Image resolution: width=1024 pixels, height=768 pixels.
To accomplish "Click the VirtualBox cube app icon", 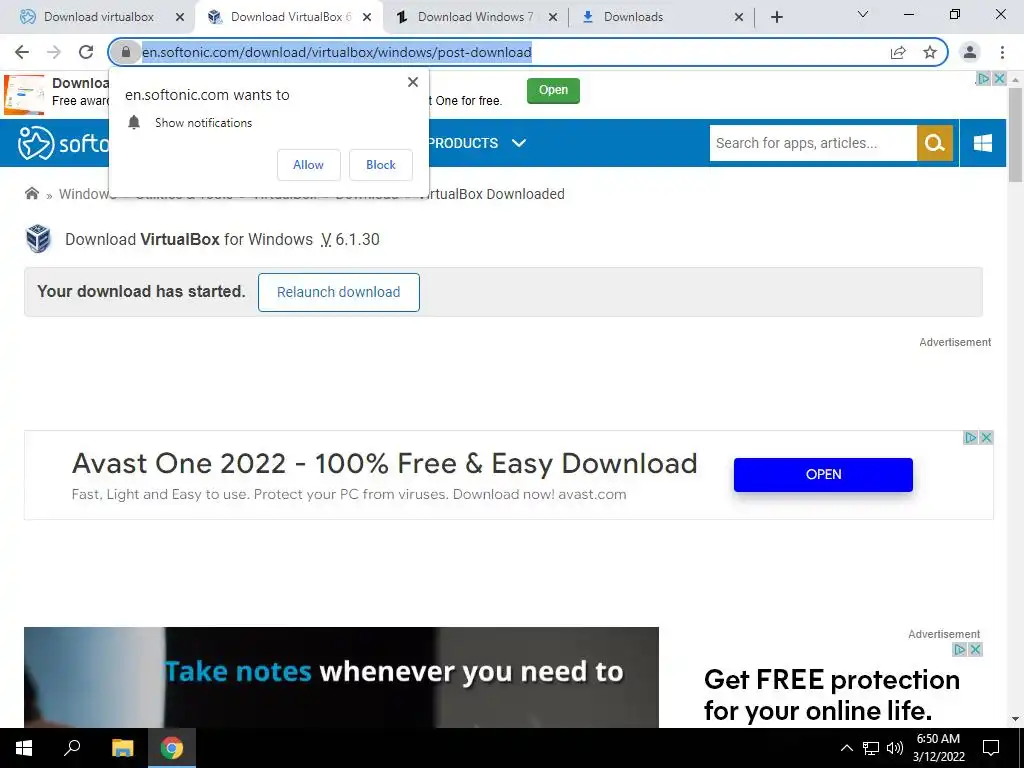I will click(39, 239).
